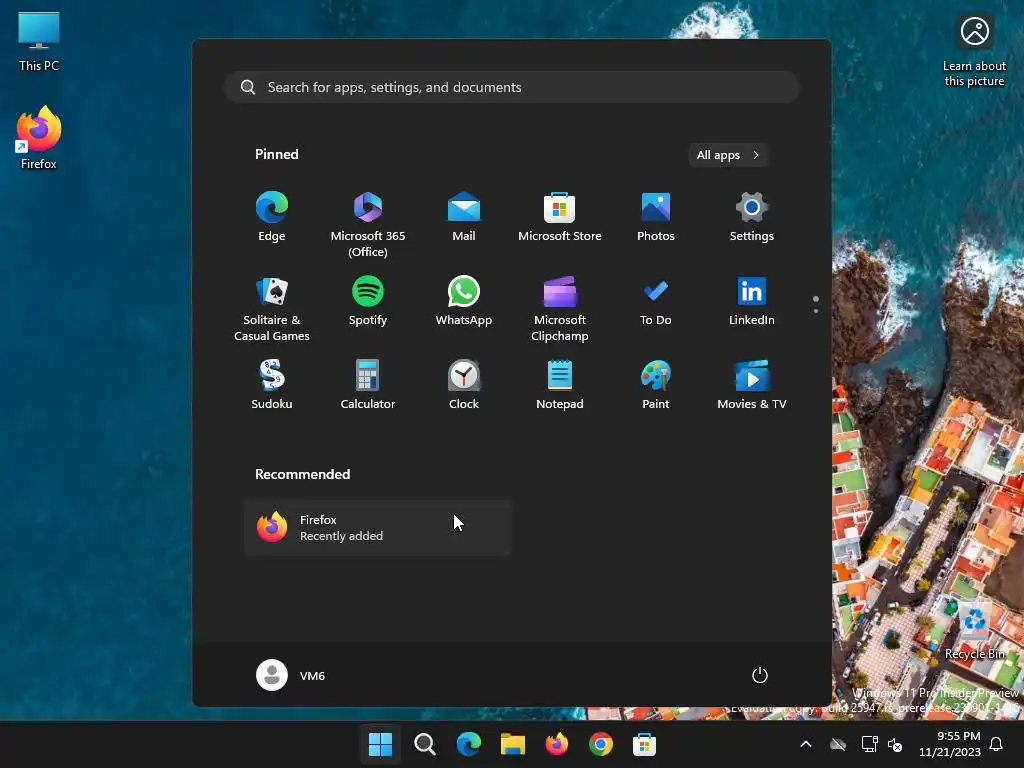Viewport: 1024px width, 768px height.
Task: Click the Power button in Start menu
Action: tap(760, 675)
